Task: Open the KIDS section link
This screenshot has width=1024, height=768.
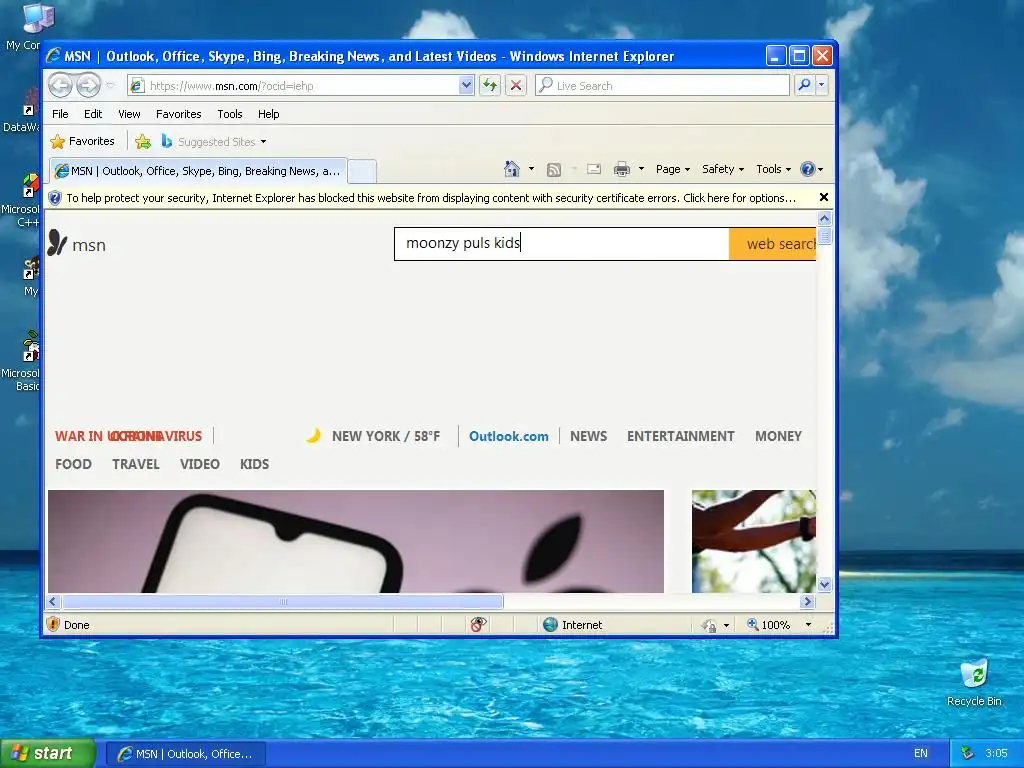Action: tap(254, 464)
